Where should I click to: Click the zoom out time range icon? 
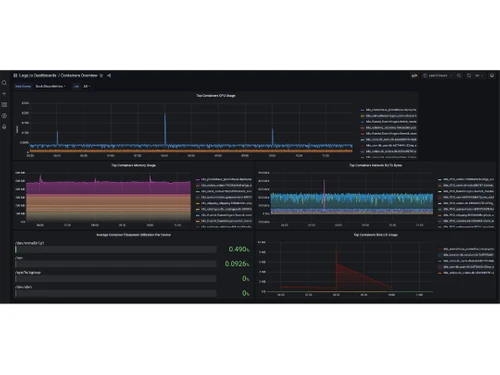tap(459, 76)
